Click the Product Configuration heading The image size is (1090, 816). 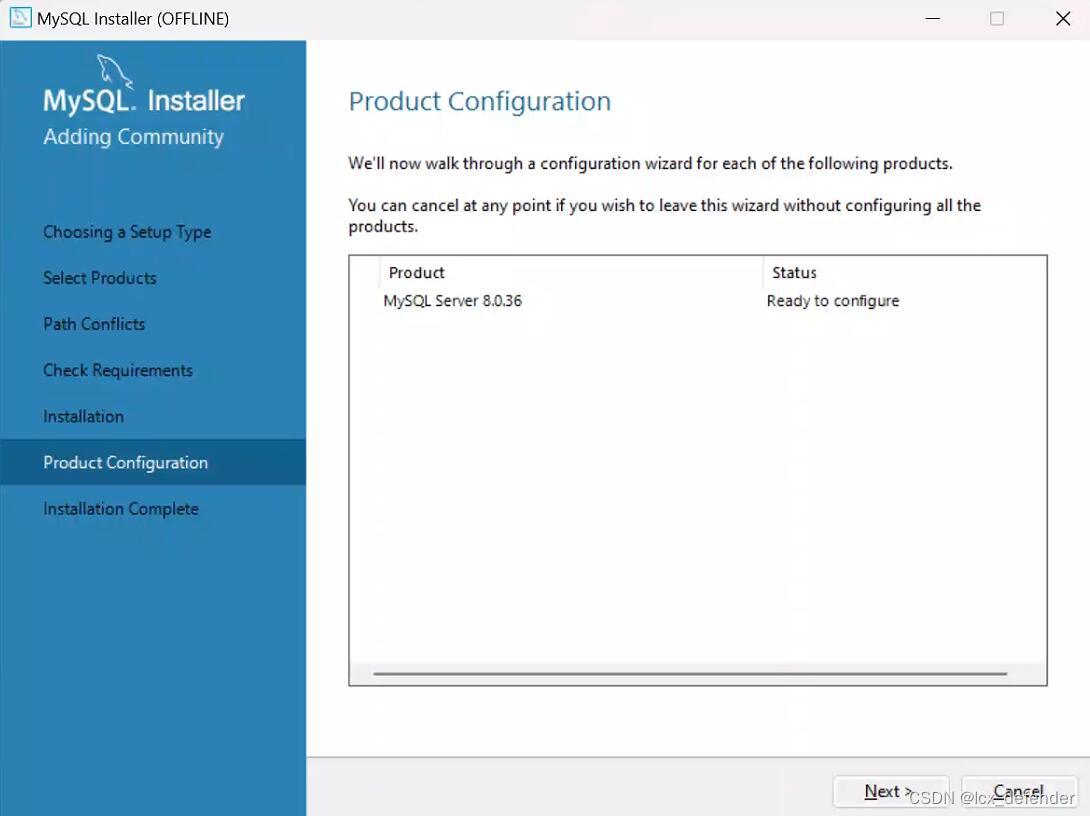(480, 101)
